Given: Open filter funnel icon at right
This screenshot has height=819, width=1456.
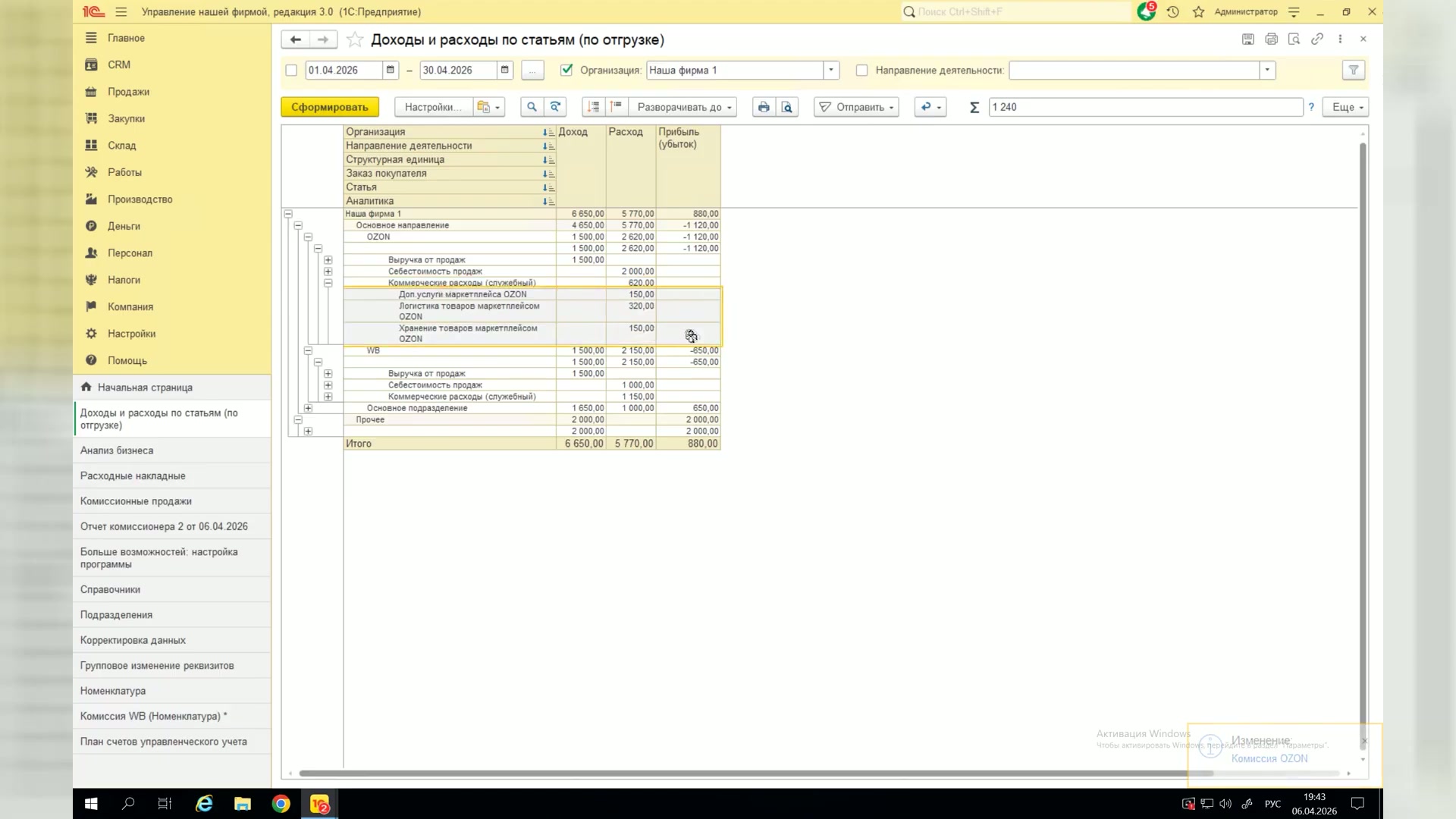Looking at the screenshot, I should click(1354, 70).
